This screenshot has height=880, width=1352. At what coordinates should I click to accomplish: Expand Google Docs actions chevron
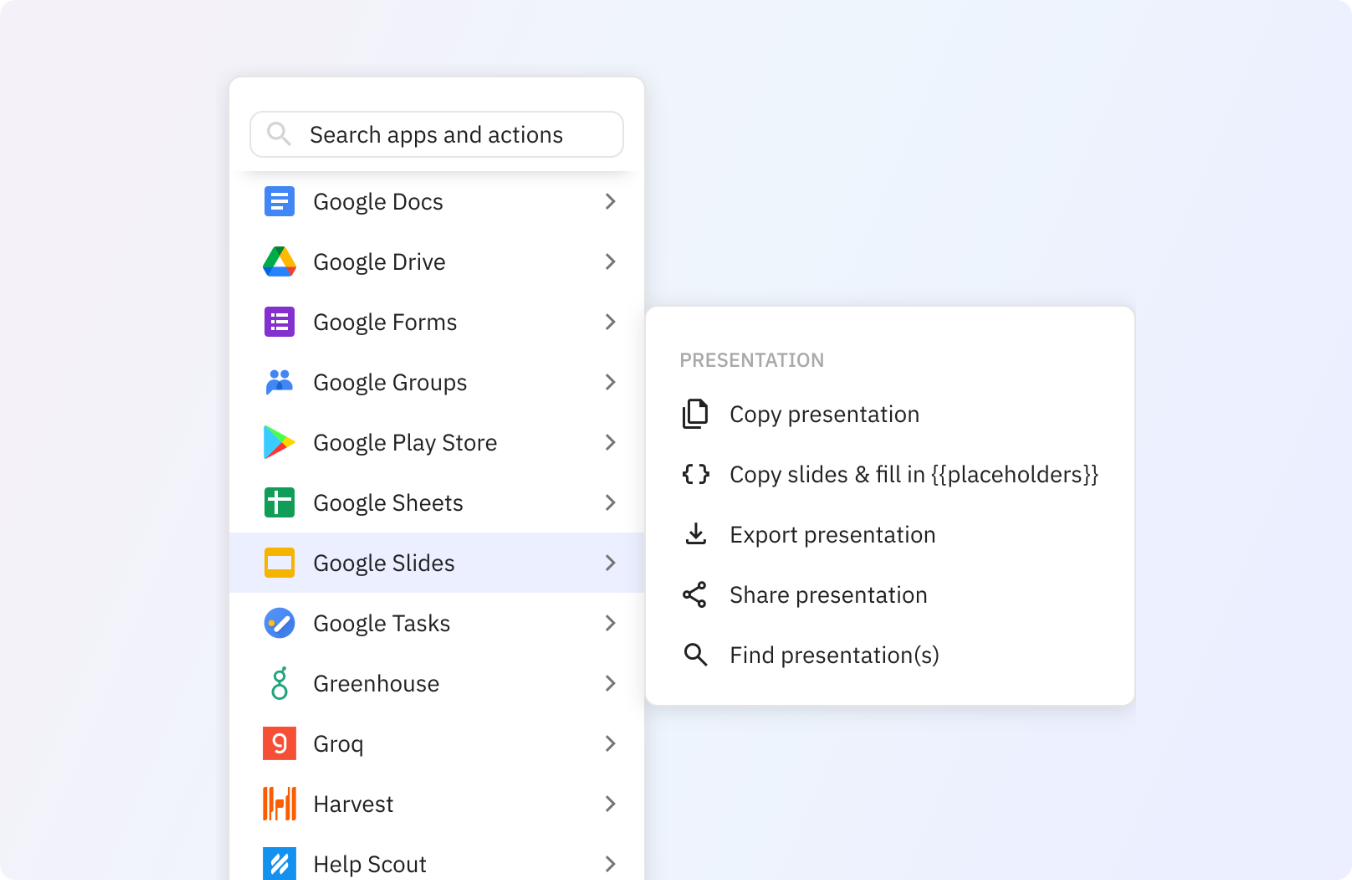pyautogui.click(x=610, y=202)
